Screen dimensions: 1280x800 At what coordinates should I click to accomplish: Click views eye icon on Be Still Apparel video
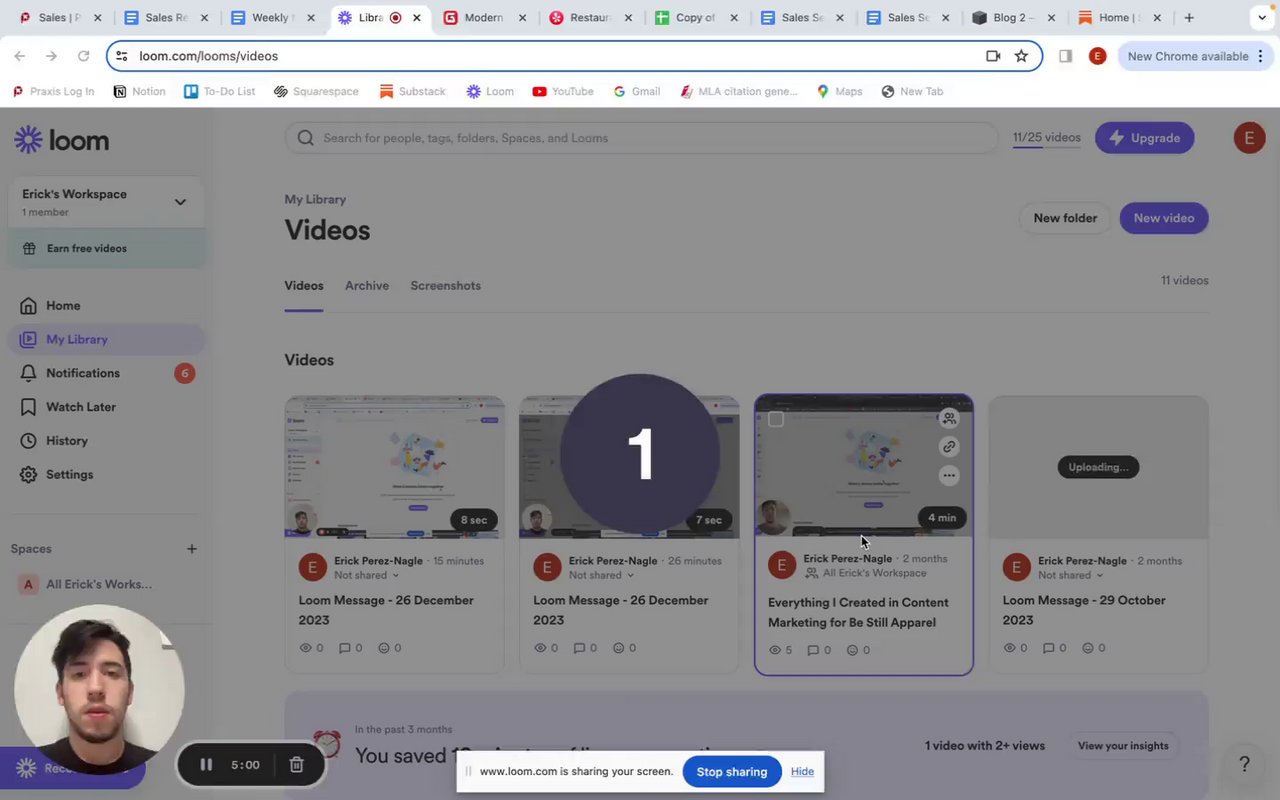(x=775, y=650)
